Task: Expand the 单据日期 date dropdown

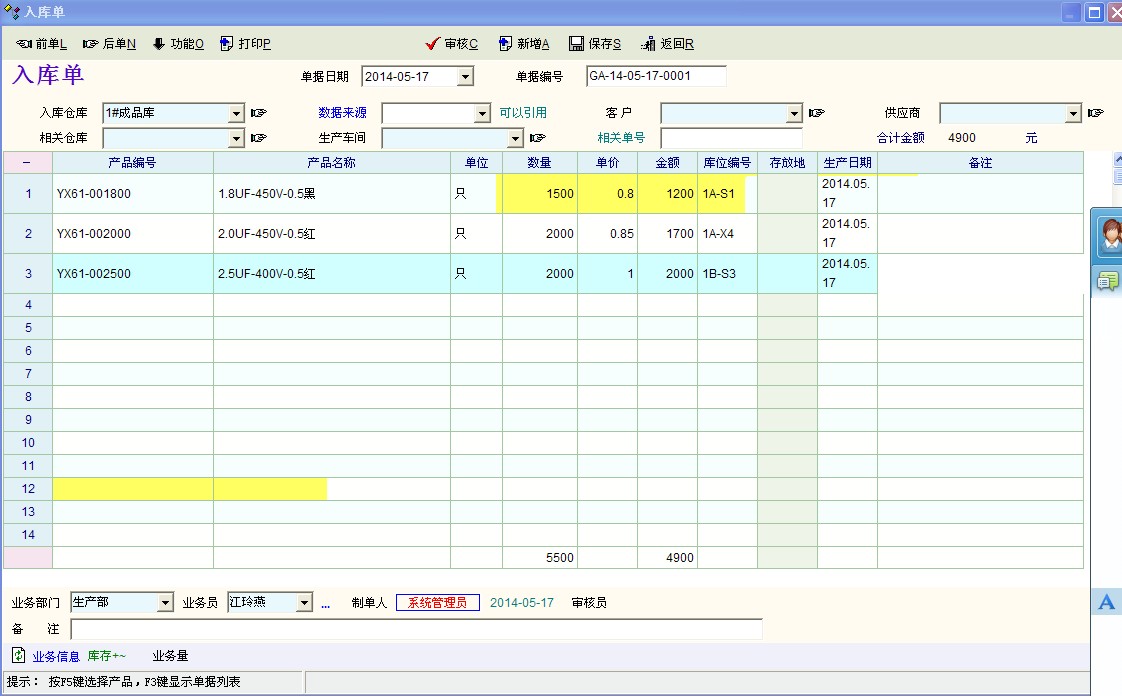Action: (465, 77)
